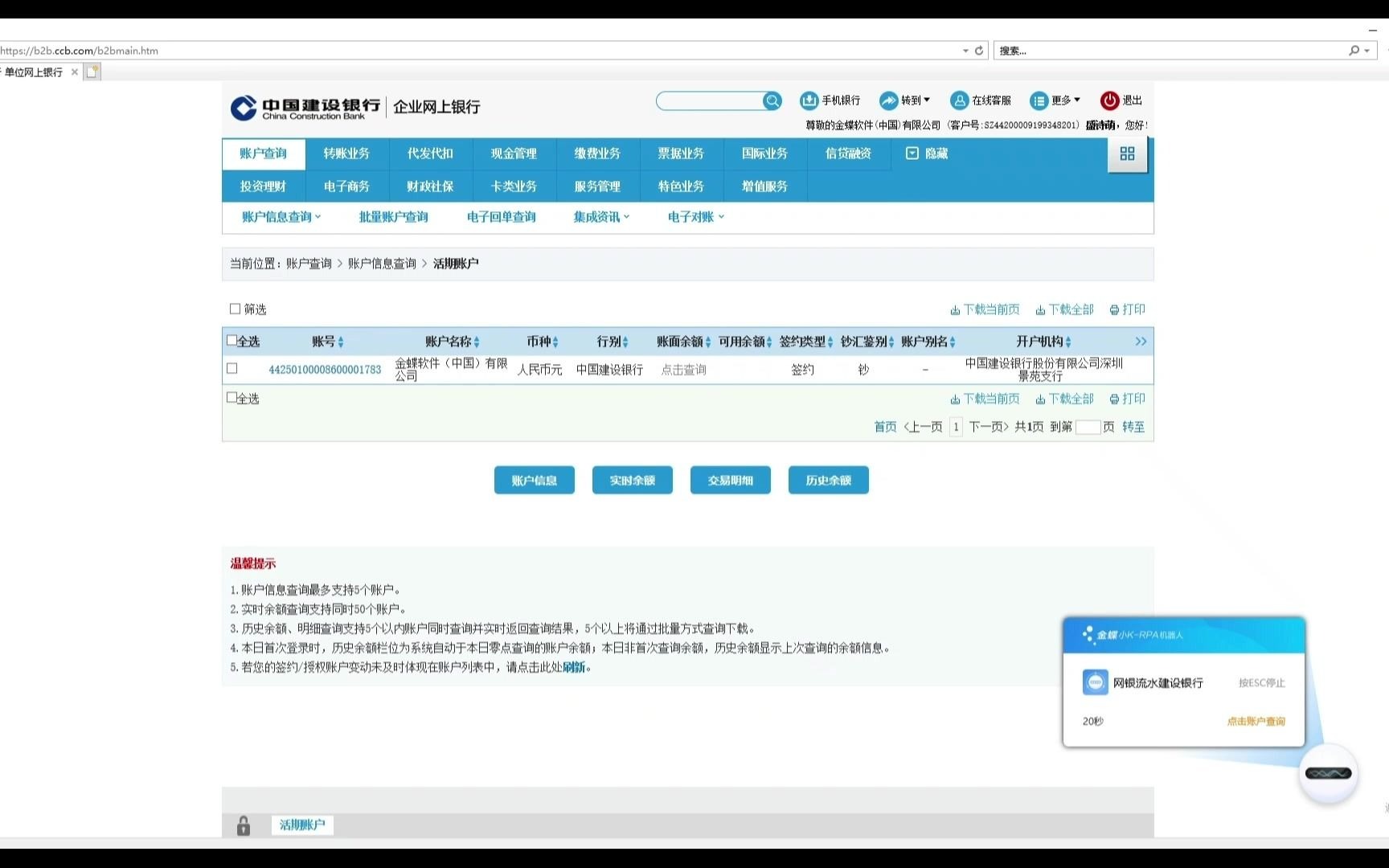Click the 历史余额 button

click(829, 480)
